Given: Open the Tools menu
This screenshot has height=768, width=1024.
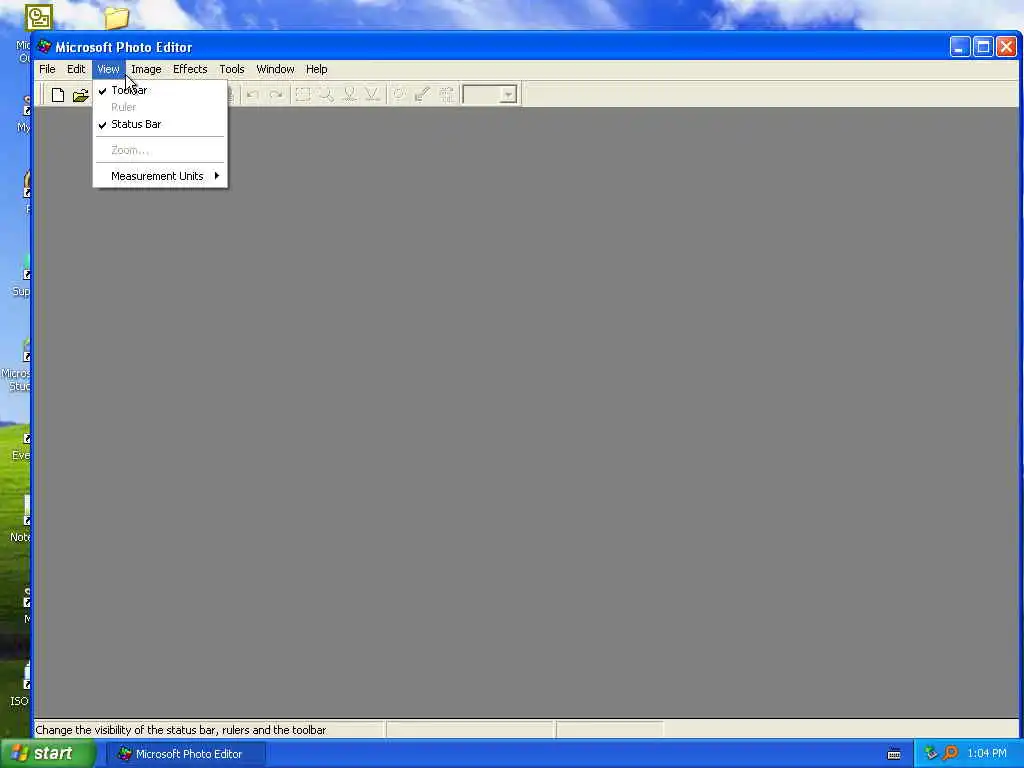Looking at the screenshot, I should pos(232,69).
